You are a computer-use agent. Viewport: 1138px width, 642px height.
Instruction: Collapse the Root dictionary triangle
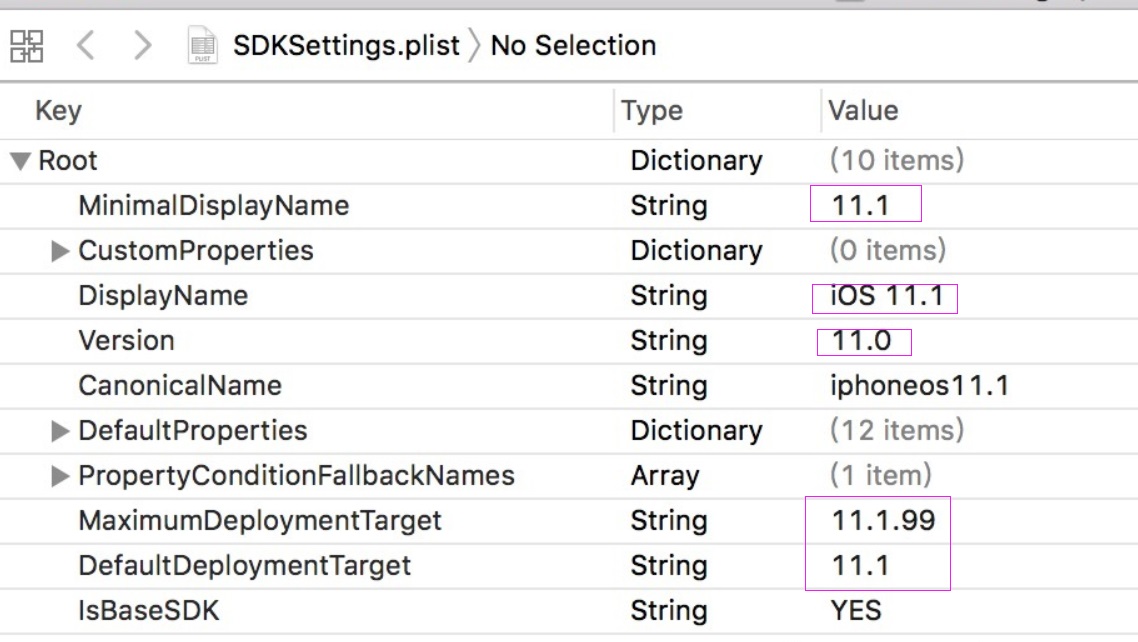[20, 161]
